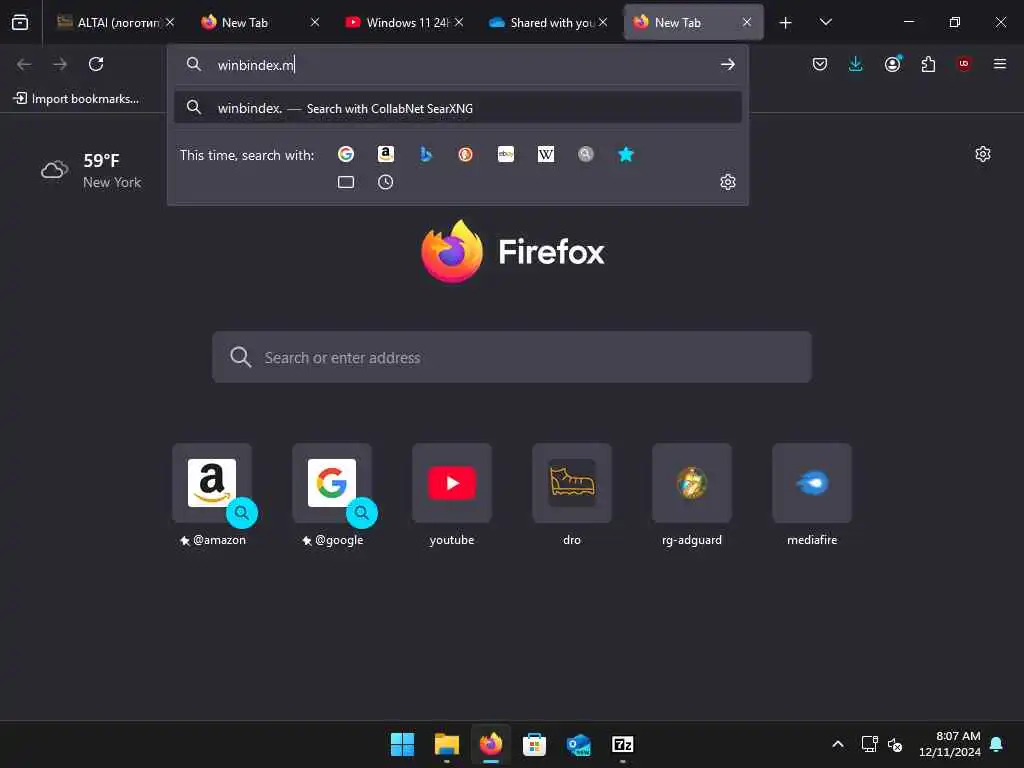Click the muted volume tray icon
The image size is (1024, 768).
point(895,744)
